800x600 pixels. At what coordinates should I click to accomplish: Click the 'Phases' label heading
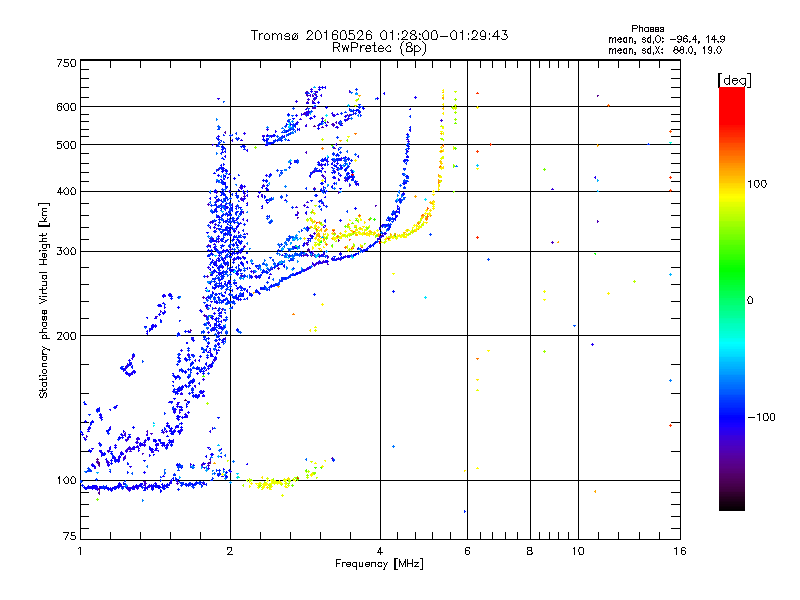pos(647,29)
